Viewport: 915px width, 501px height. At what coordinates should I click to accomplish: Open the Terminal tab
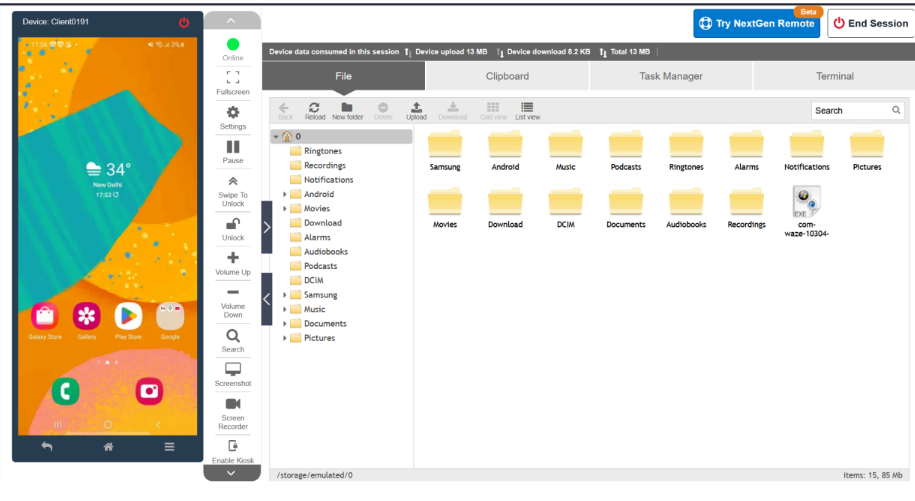click(834, 76)
